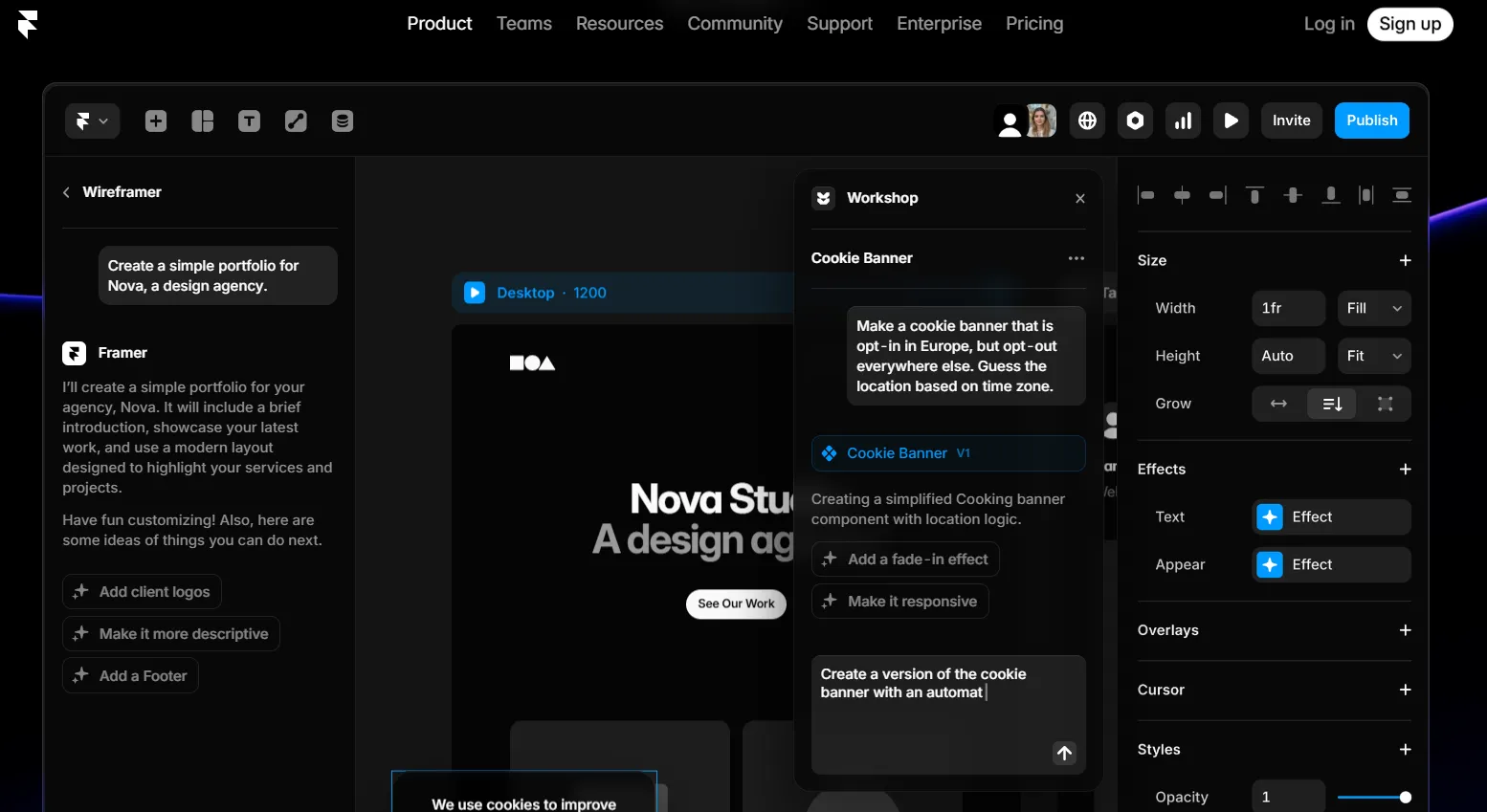Viewport: 1487px width, 812px height.
Task: Open the Product nav menu
Action: coord(439,24)
